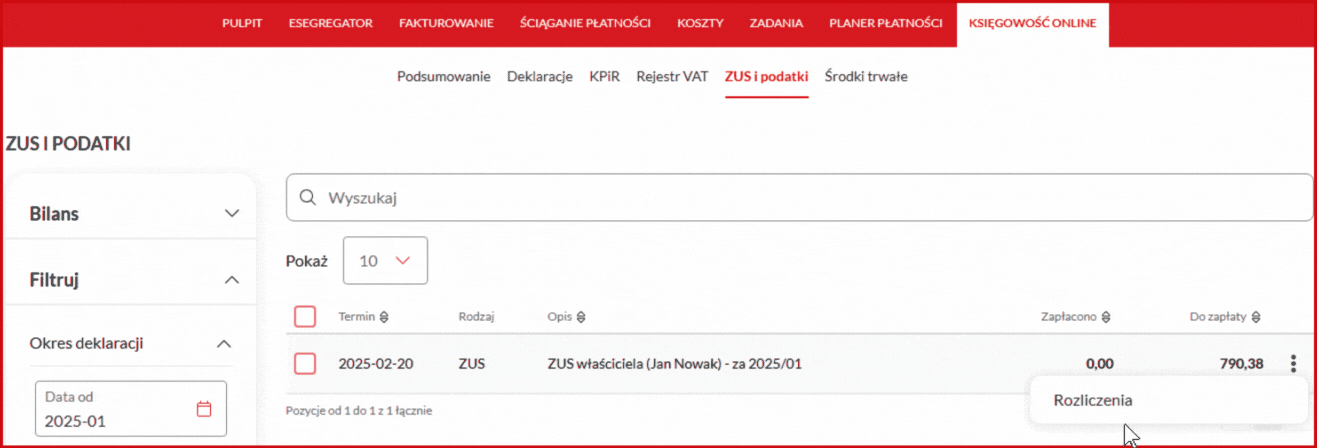Go to the Środki trwałe subtab
1317x448 pixels.
[x=866, y=76]
